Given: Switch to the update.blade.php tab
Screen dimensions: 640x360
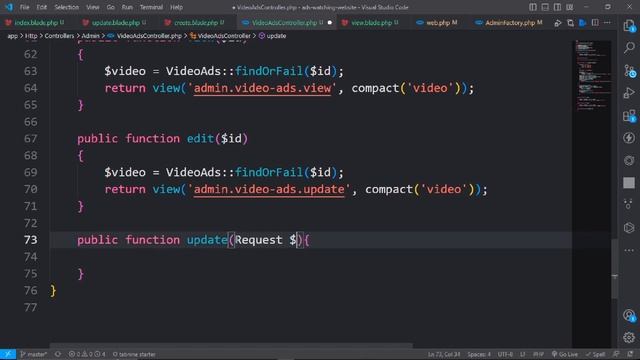Looking at the screenshot, I should [116, 23].
